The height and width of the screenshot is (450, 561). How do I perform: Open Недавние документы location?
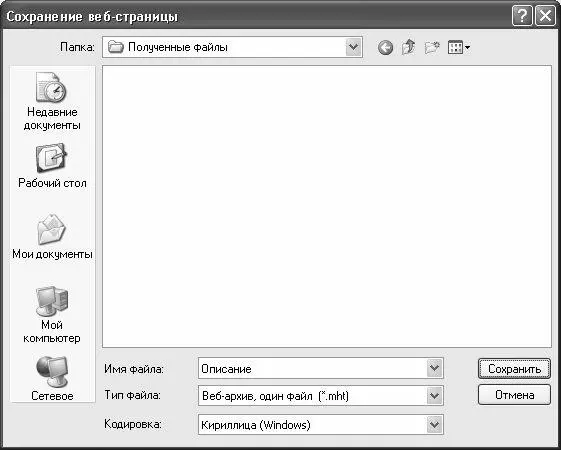(x=52, y=101)
